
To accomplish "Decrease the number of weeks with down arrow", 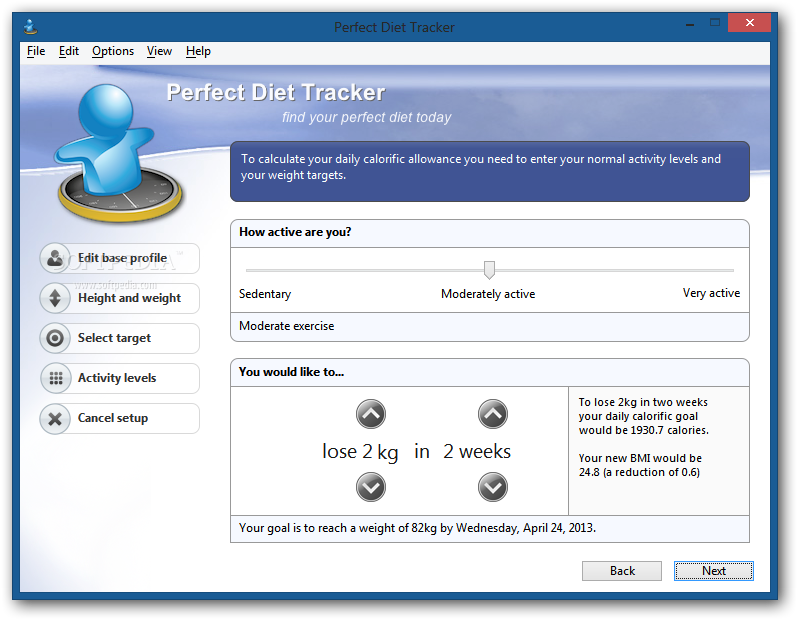I will [493, 487].
